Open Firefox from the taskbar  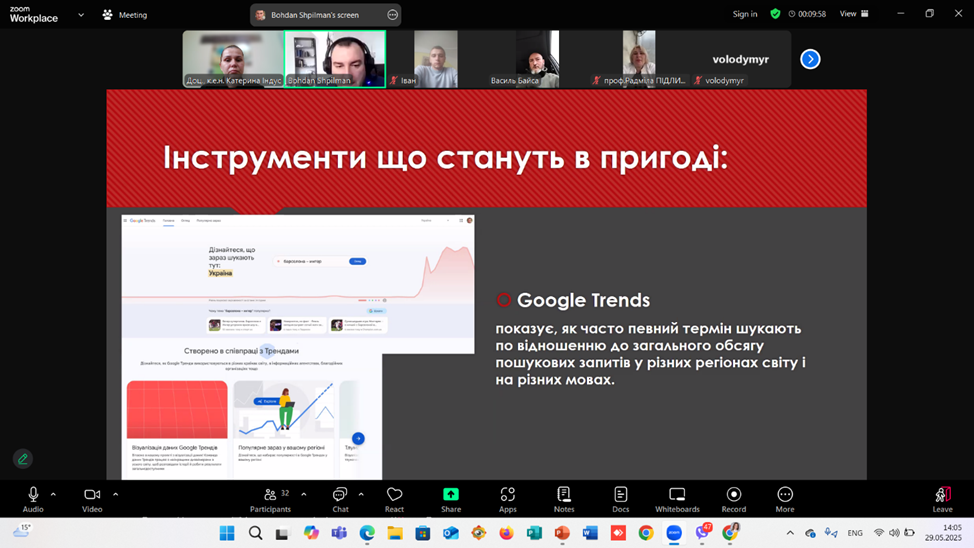[x=506, y=533]
